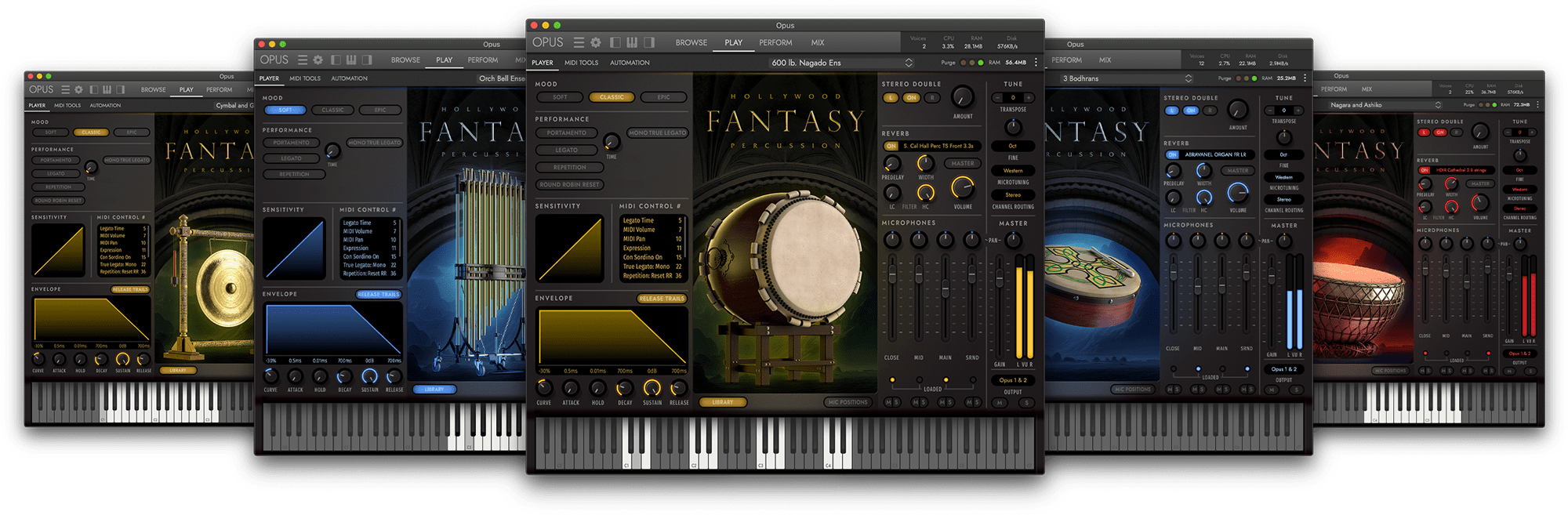
Task: Open settings via the gear icon
Action: [596, 42]
